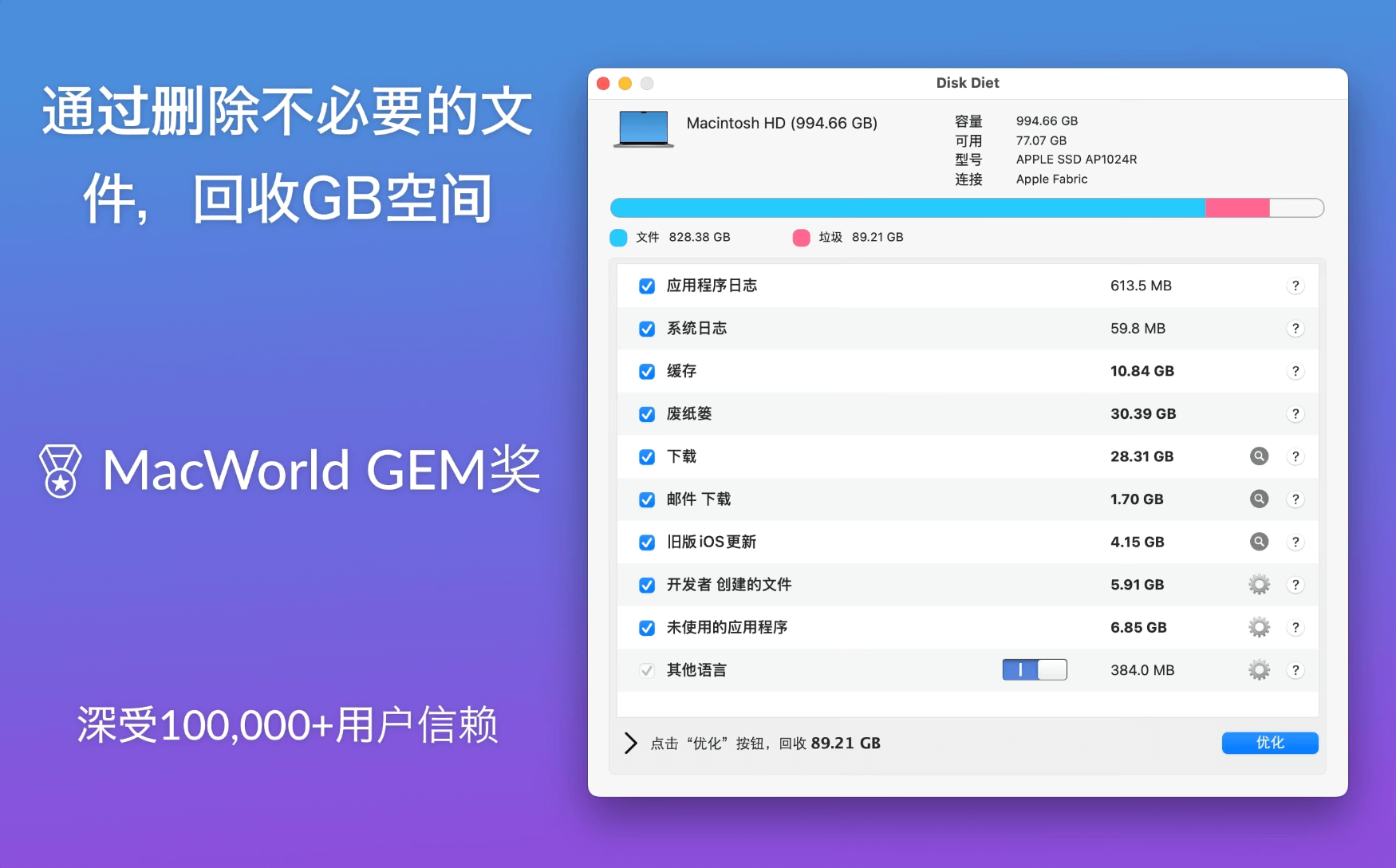Click the question mark beside 废纸篓

coord(1296,413)
